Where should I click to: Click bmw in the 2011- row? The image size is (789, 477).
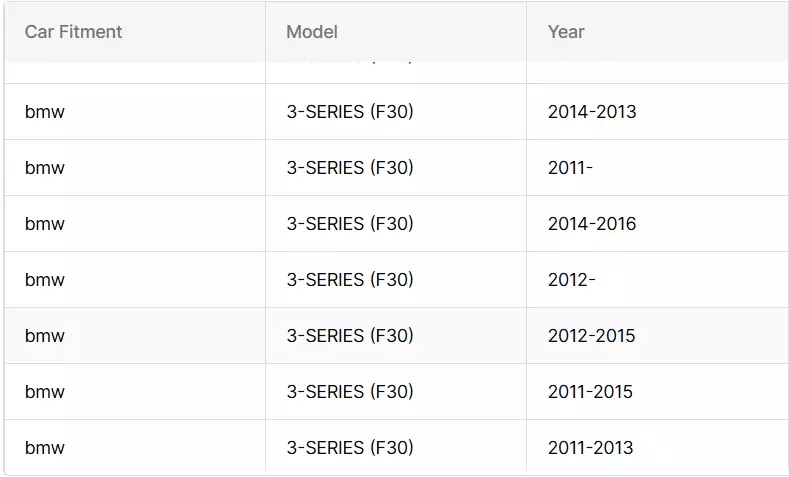point(45,168)
